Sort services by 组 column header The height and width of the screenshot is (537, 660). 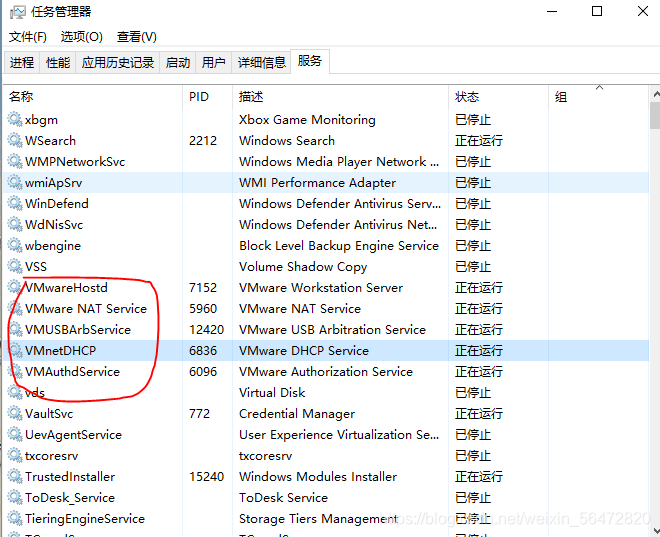[x=599, y=97]
